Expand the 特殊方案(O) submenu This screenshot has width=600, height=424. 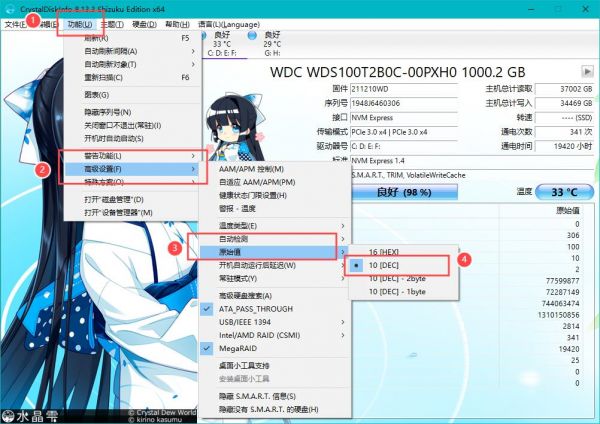(132, 182)
